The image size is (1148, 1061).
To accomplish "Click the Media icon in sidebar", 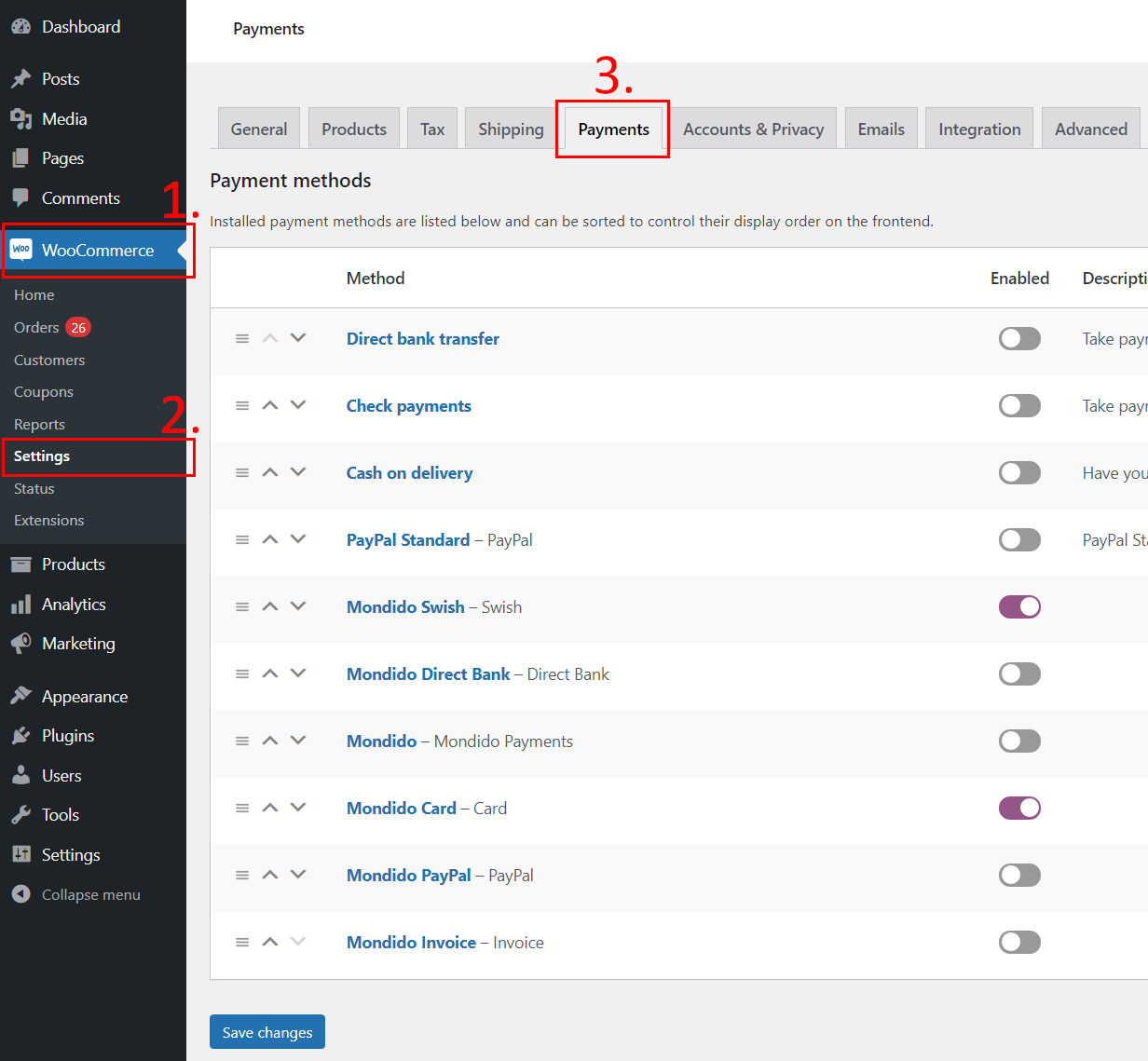I will [20, 119].
